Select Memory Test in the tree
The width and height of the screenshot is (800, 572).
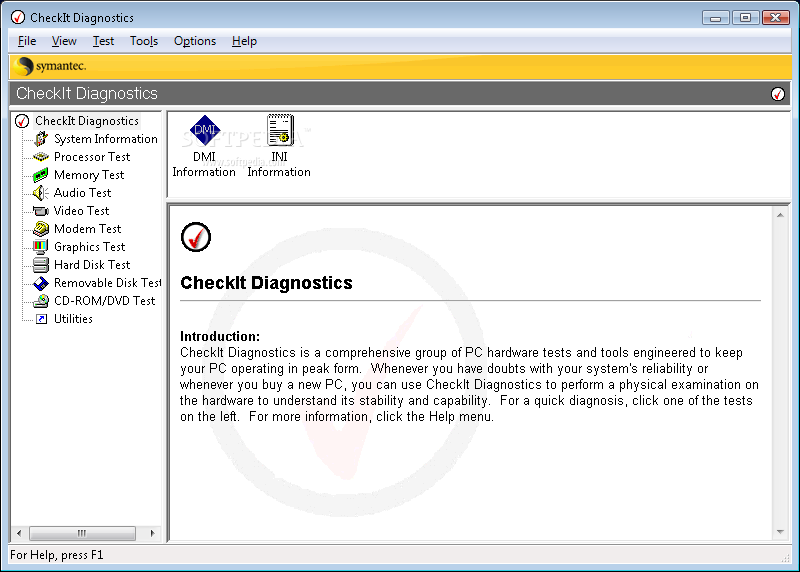(x=89, y=175)
